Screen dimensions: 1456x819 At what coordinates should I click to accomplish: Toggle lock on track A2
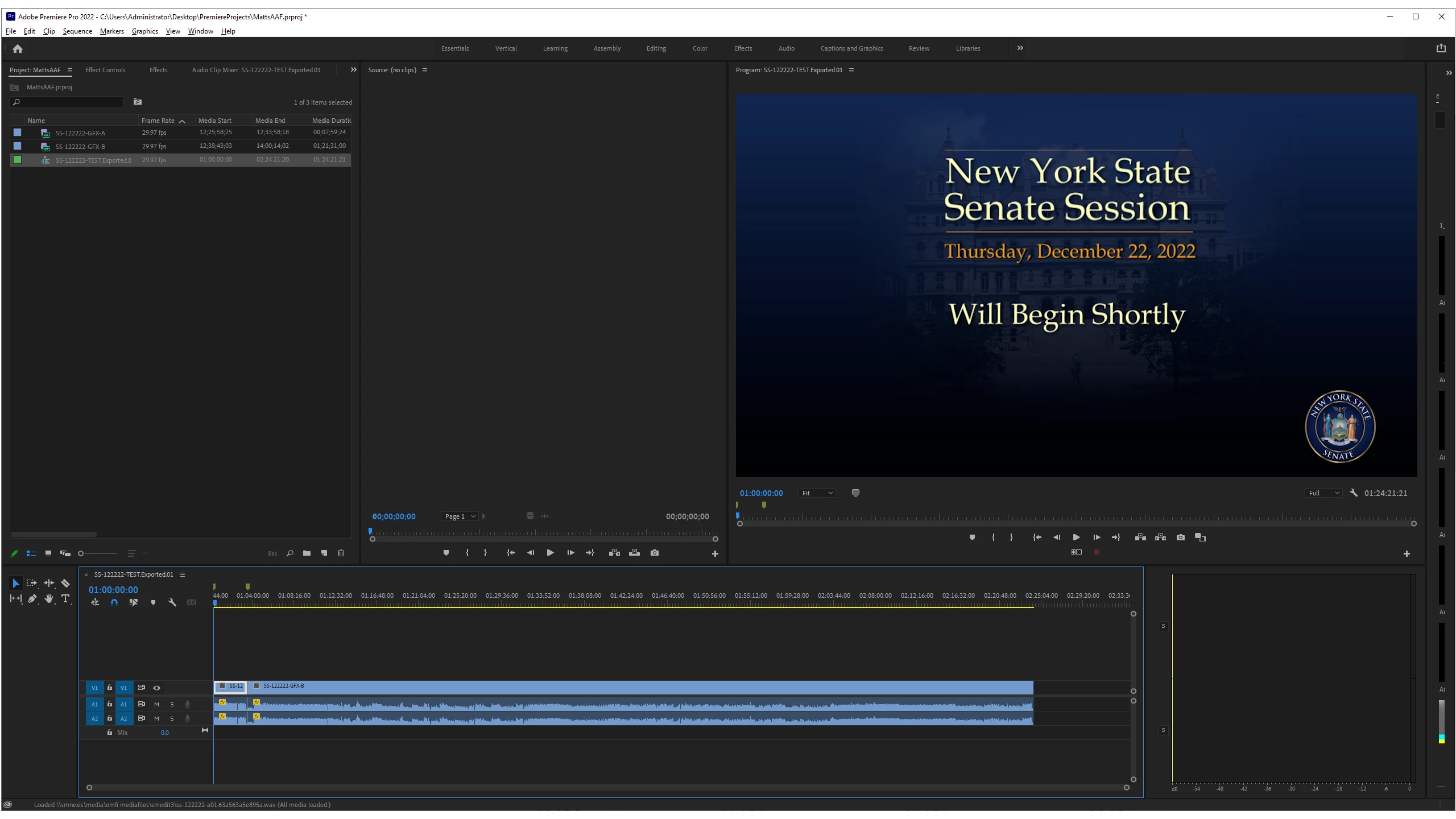click(110, 718)
